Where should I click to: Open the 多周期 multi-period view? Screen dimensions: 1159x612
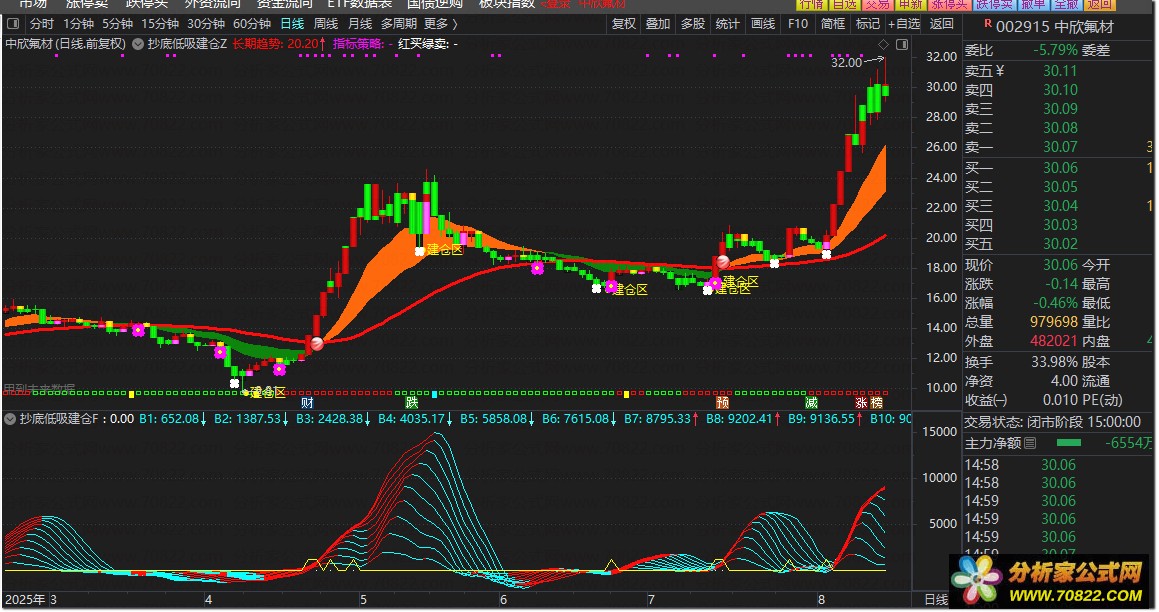399,24
